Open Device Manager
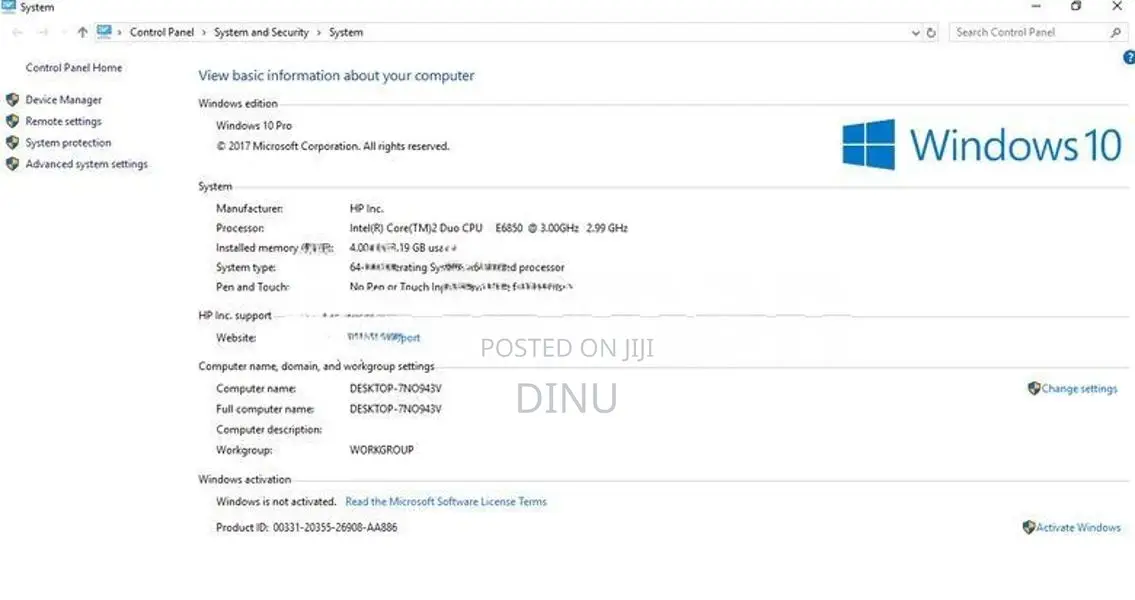Screen dimensions: 1135x600 [x=64, y=100]
